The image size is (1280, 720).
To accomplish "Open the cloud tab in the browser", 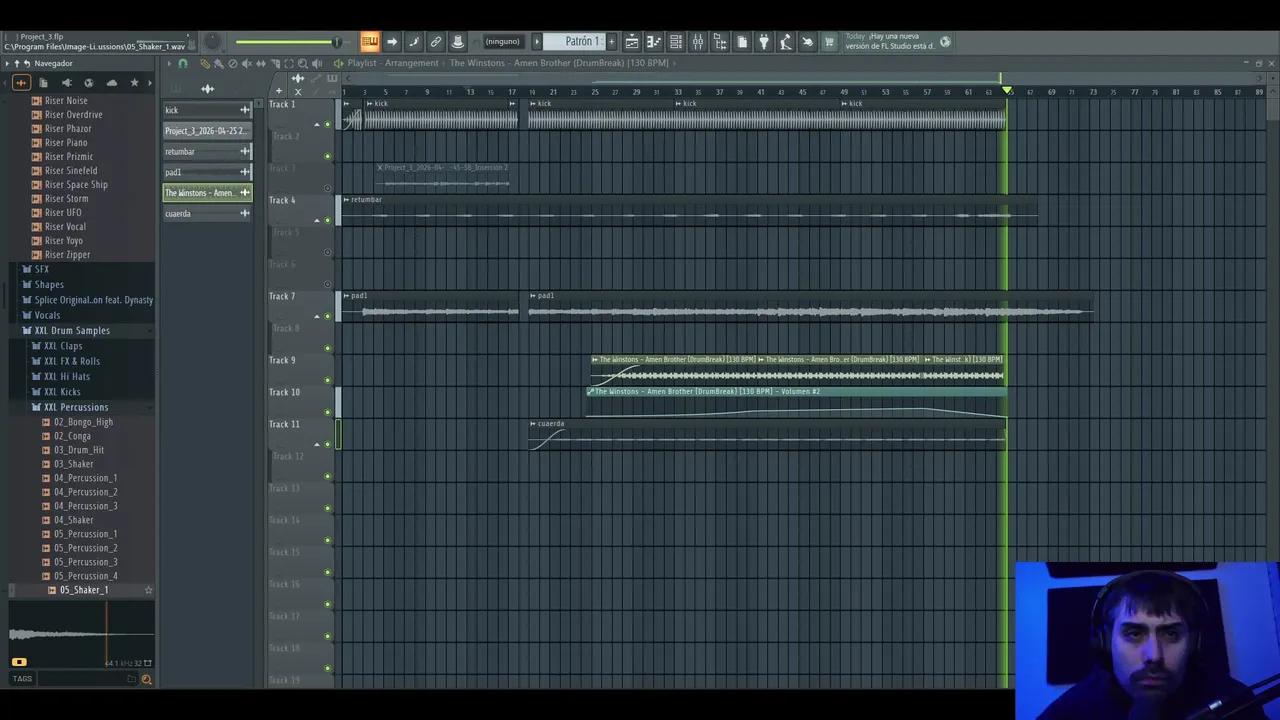I will [111, 82].
